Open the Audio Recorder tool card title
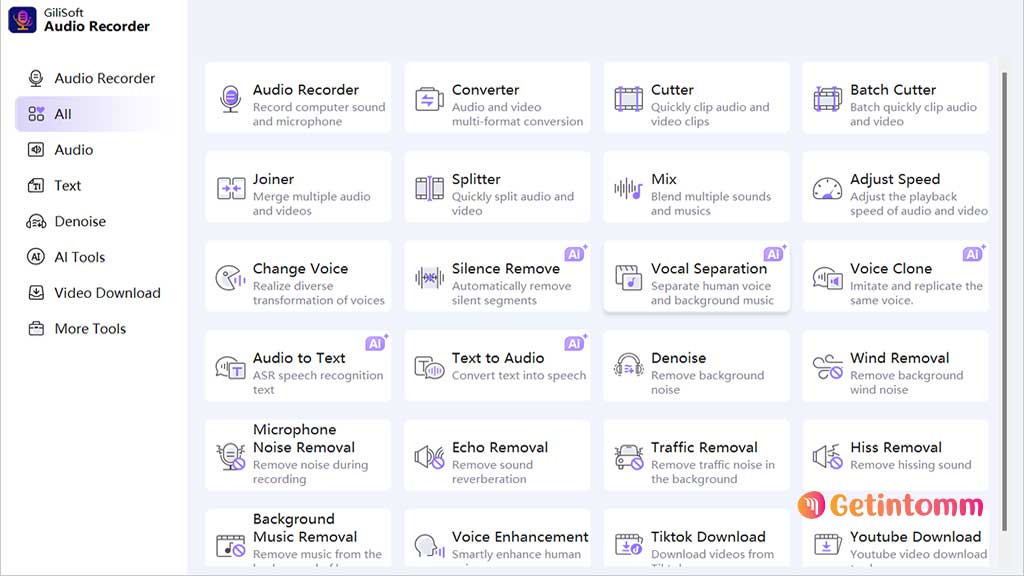The height and width of the screenshot is (576, 1024). 306,90
